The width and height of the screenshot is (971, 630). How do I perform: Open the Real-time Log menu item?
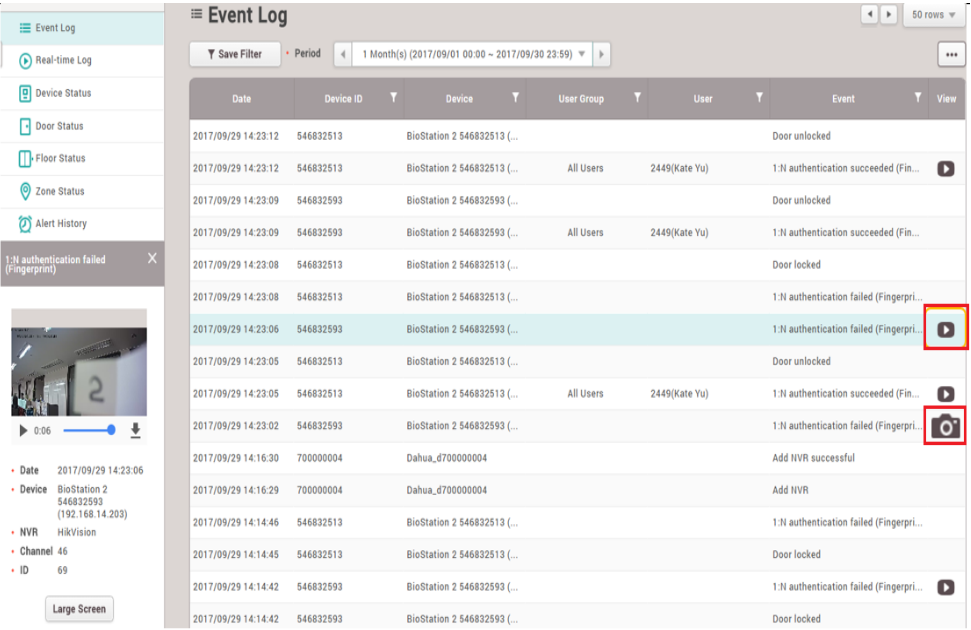[63, 60]
